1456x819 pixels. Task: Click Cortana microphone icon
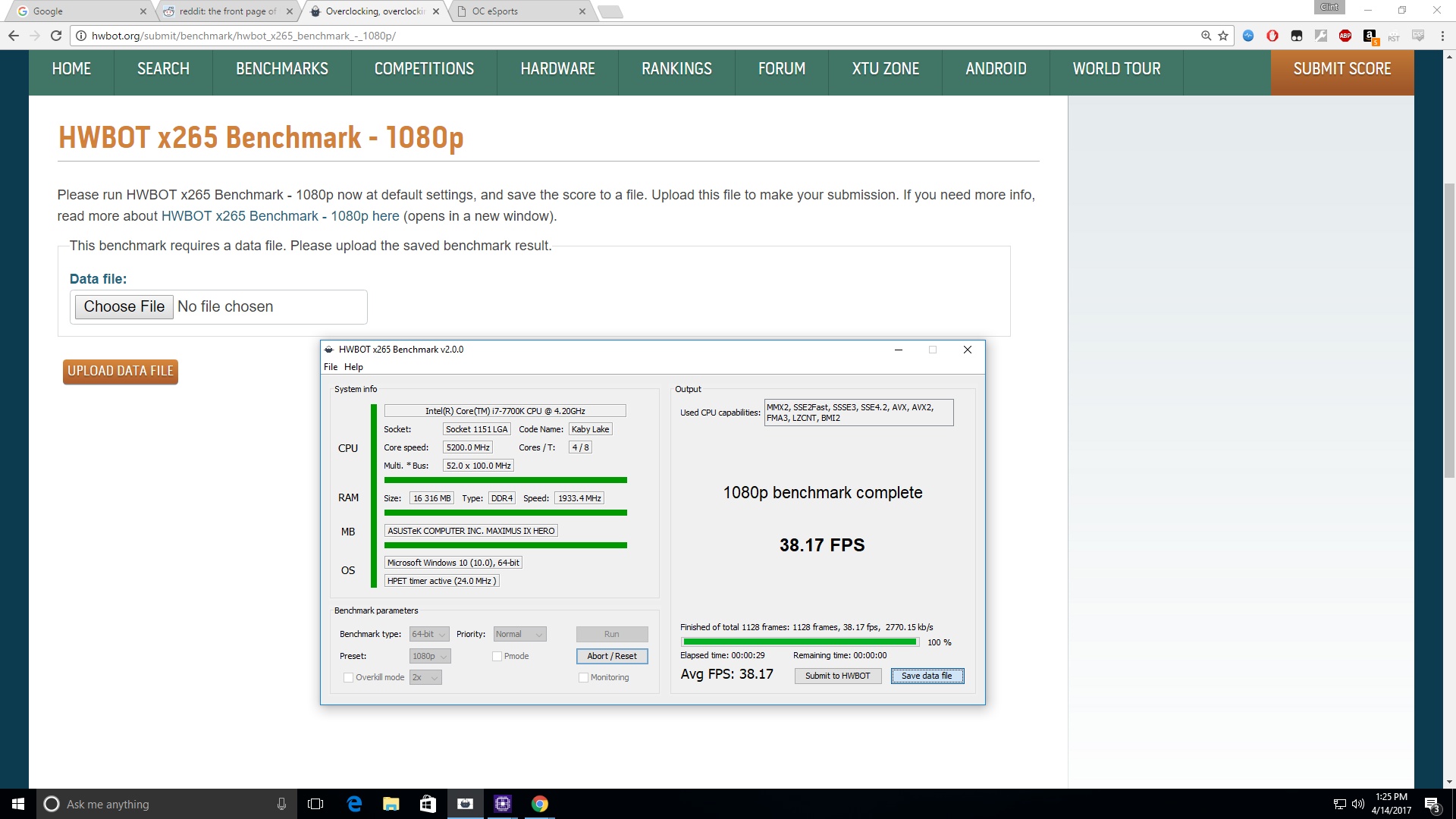[281, 804]
